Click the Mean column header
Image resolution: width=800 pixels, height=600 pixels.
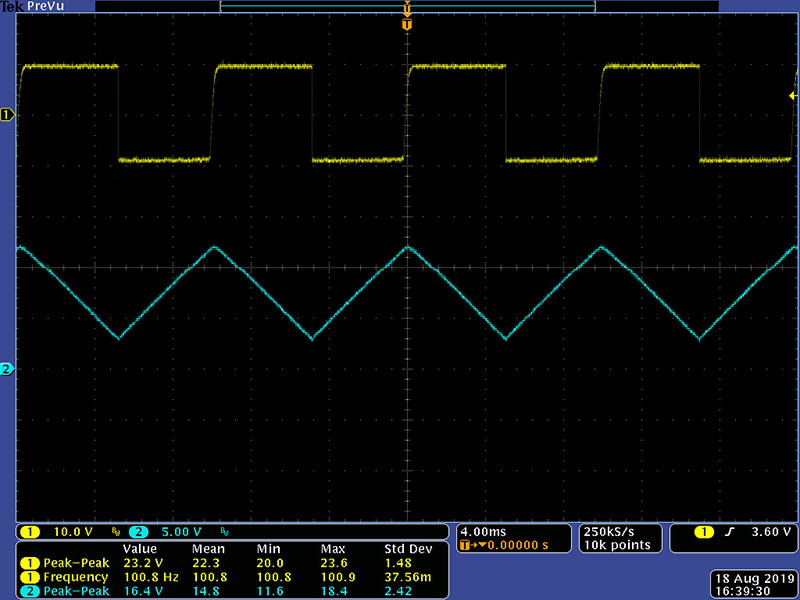tap(208, 549)
